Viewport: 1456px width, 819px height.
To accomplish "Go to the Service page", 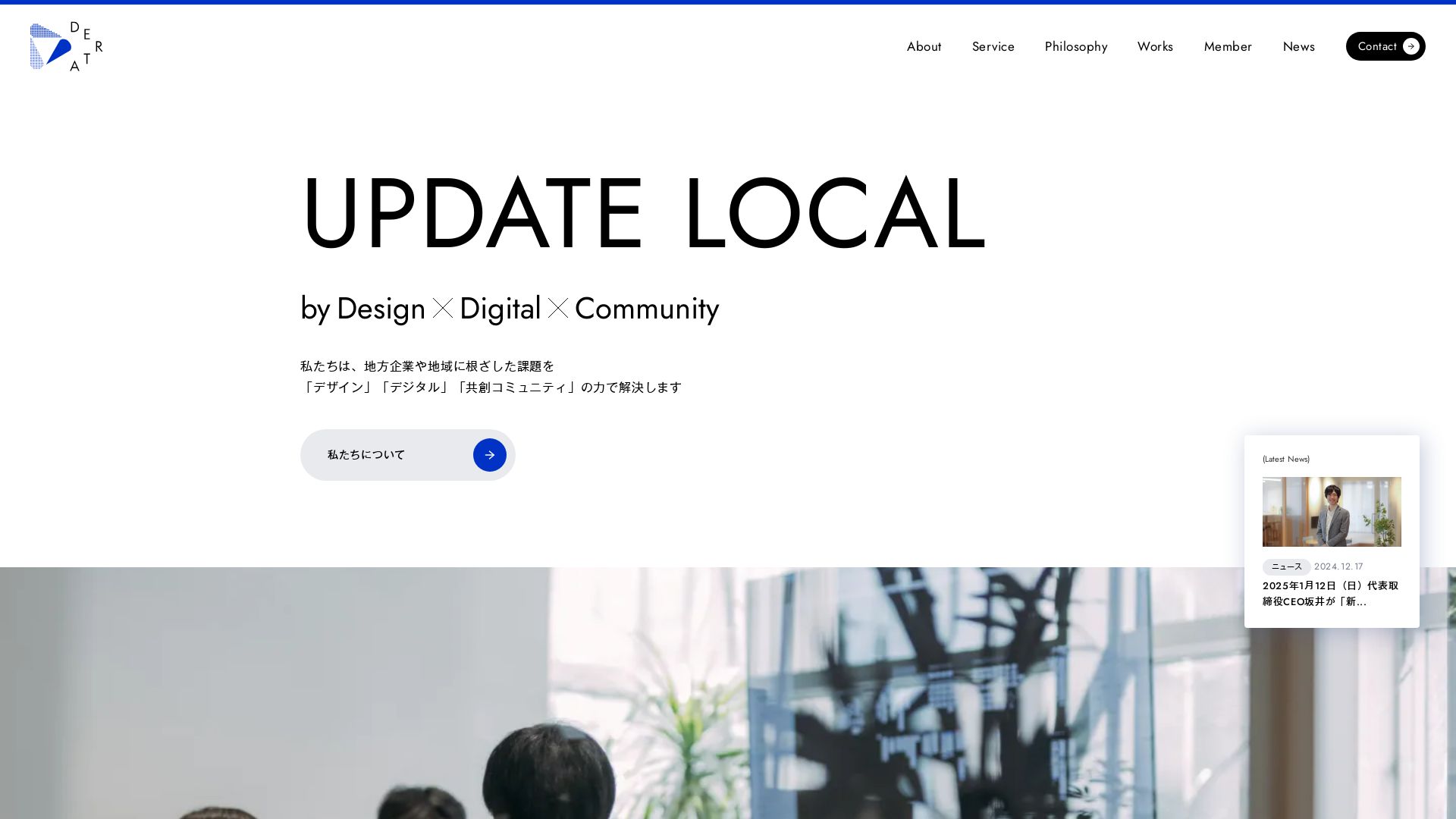I will click(x=993, y=46).
